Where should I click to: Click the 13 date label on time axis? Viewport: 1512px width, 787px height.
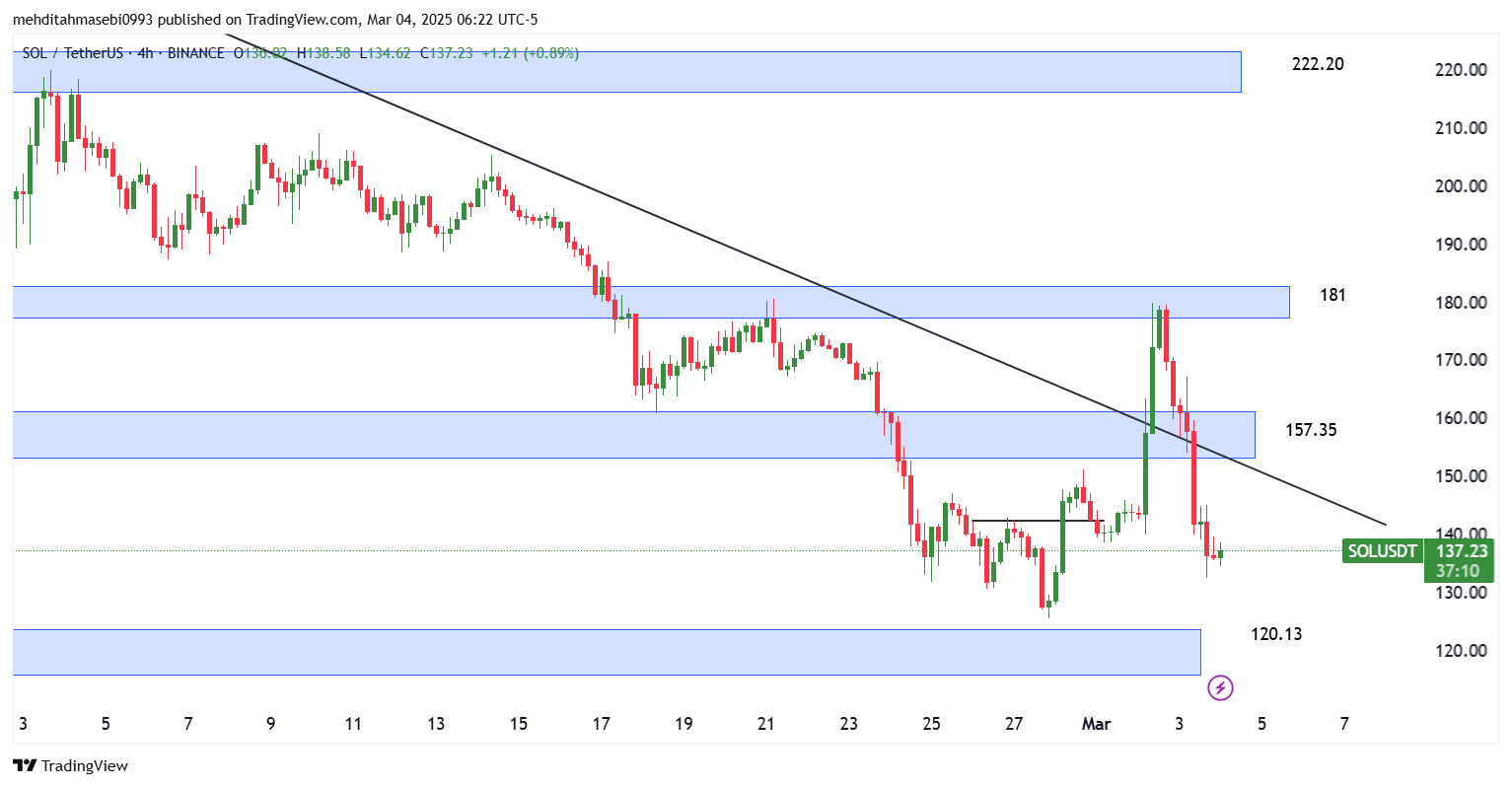(x=436, y=724)
